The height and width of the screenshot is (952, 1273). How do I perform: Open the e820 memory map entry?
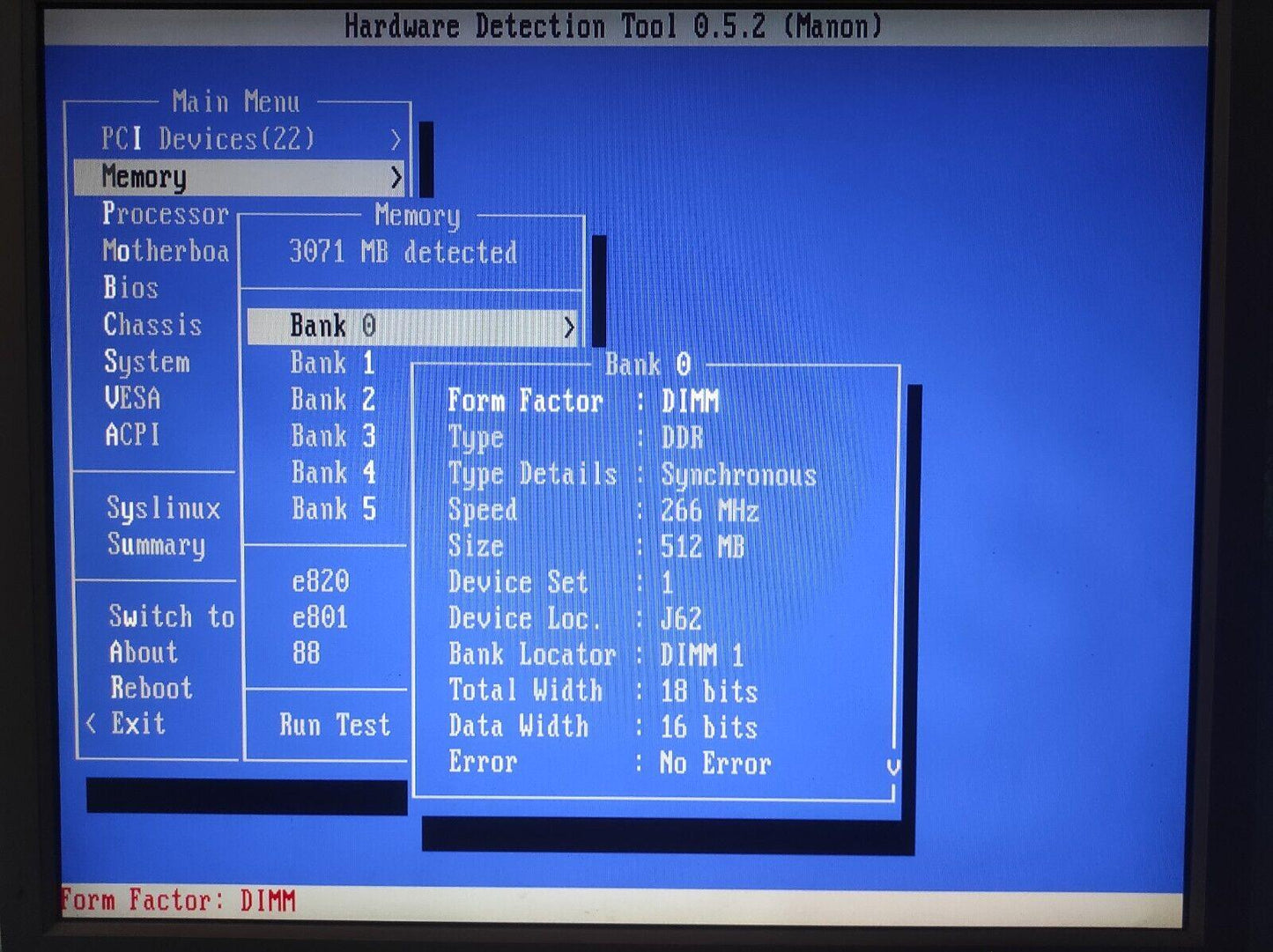[x=321, y=581]
